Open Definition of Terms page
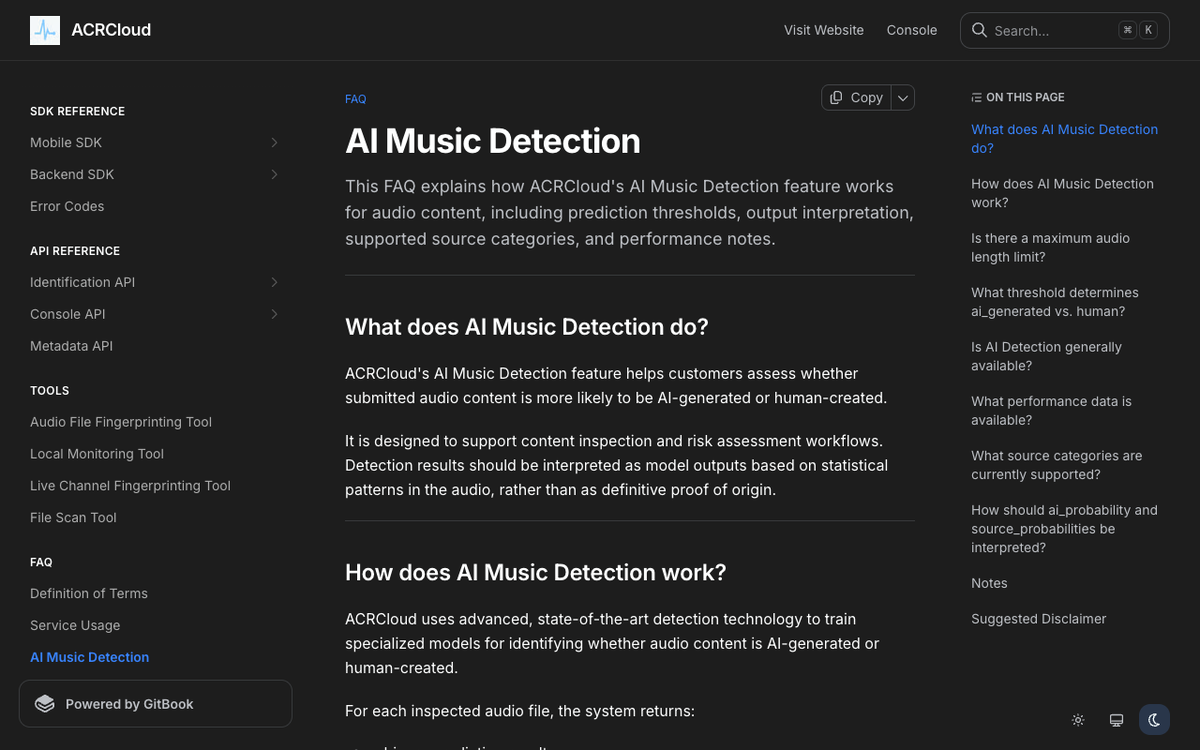 (x=89, y=594)
